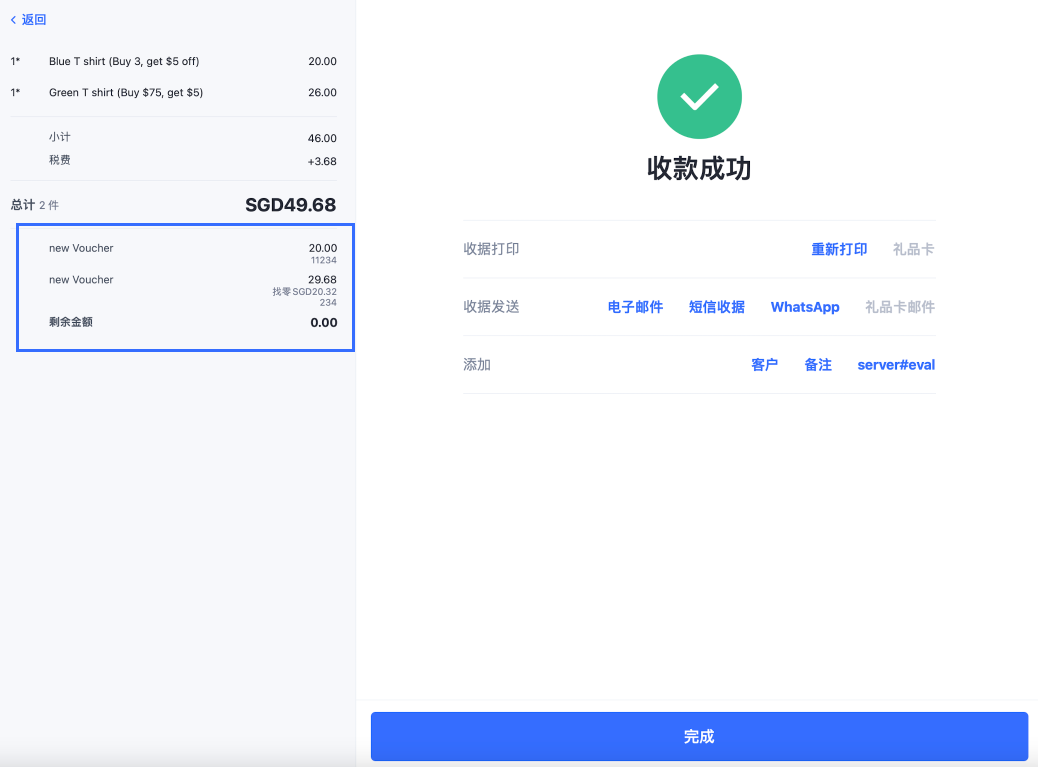The height and width of the screenshot is (767, 1038).
Task: Open the server#eval selector
Action: (x=896, y=365)
